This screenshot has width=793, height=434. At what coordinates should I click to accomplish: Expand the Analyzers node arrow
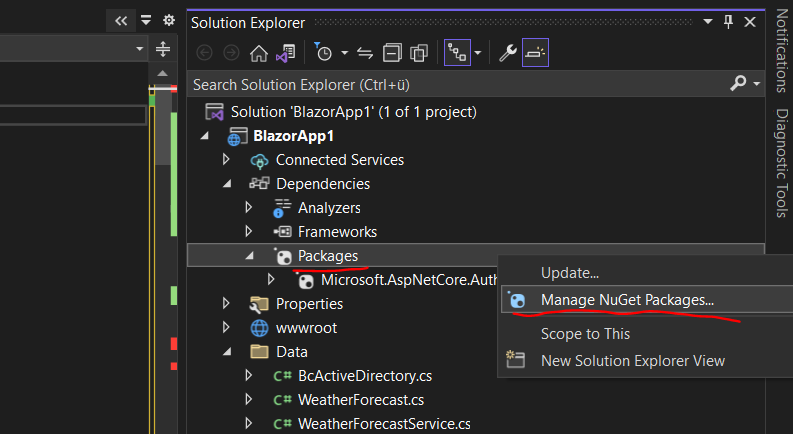coord(248,207)
